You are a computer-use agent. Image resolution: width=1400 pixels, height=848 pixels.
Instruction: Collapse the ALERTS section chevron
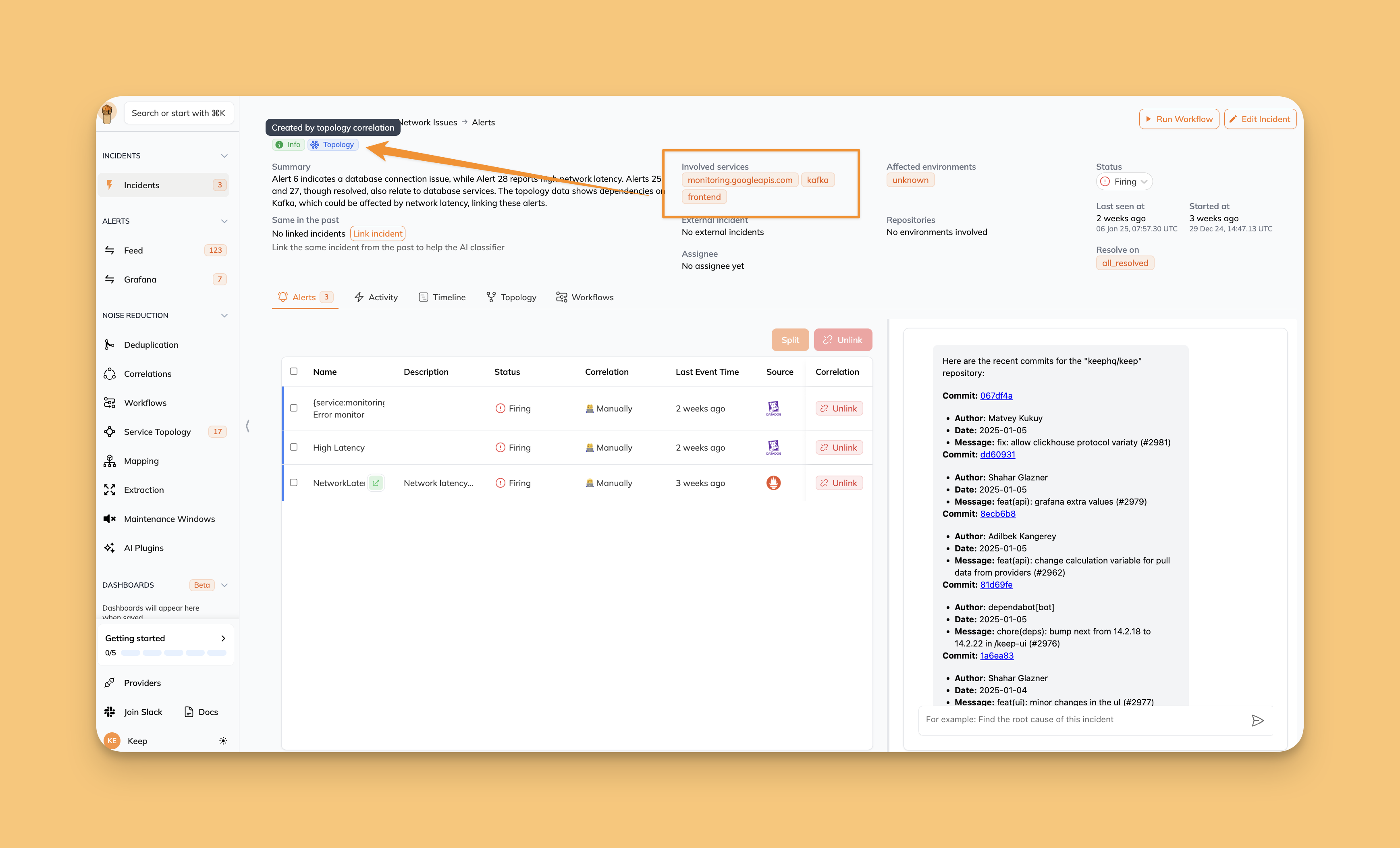pos(224,221)
